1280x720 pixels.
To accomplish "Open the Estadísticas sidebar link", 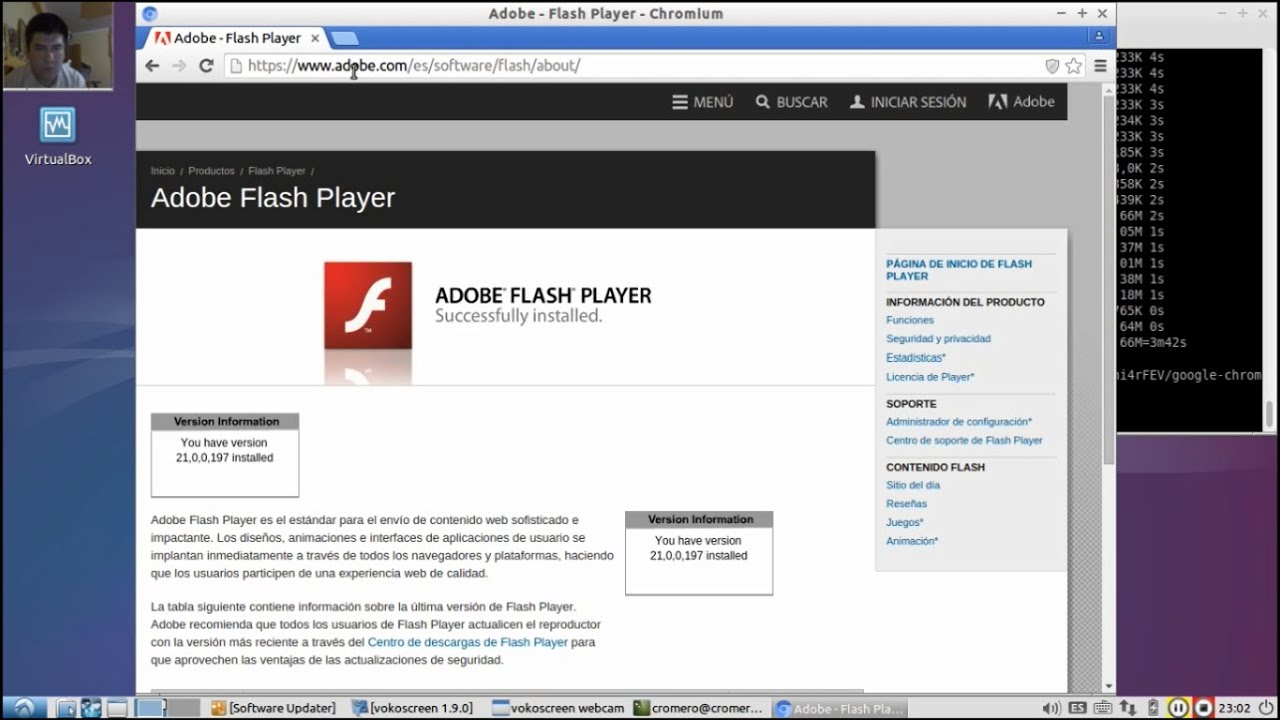I will point(916,358).
